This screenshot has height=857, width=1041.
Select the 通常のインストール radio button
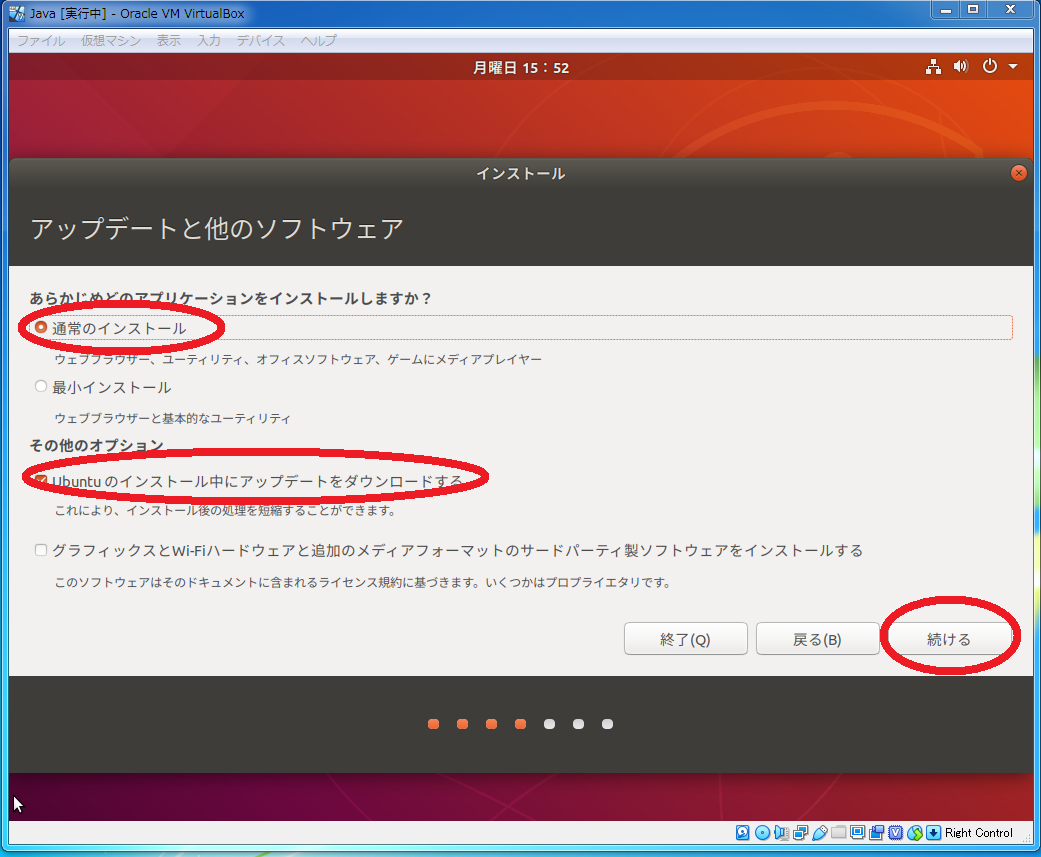click(x=41, y=327)
